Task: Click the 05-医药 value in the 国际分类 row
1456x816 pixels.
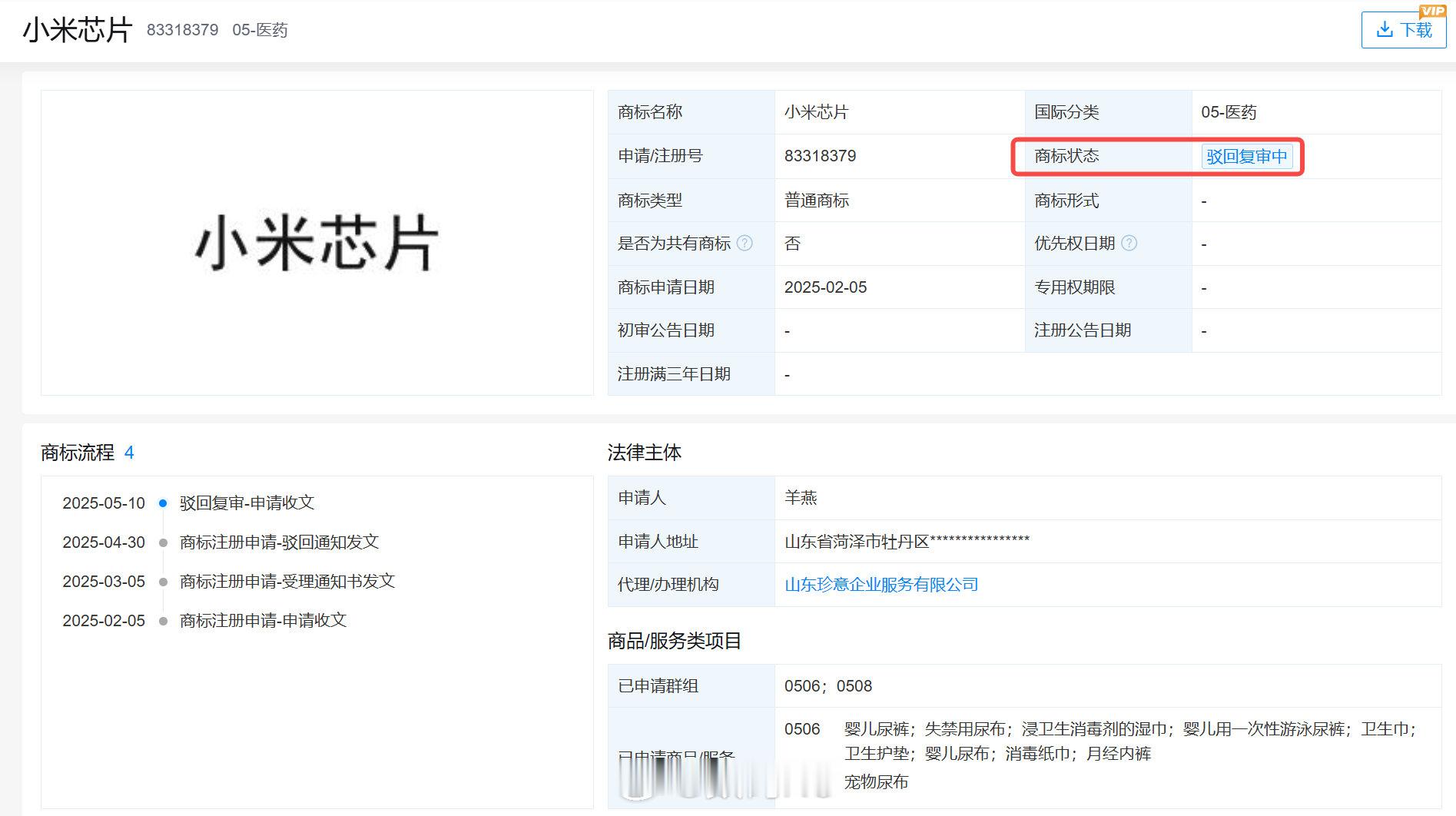Action: 1229,112
